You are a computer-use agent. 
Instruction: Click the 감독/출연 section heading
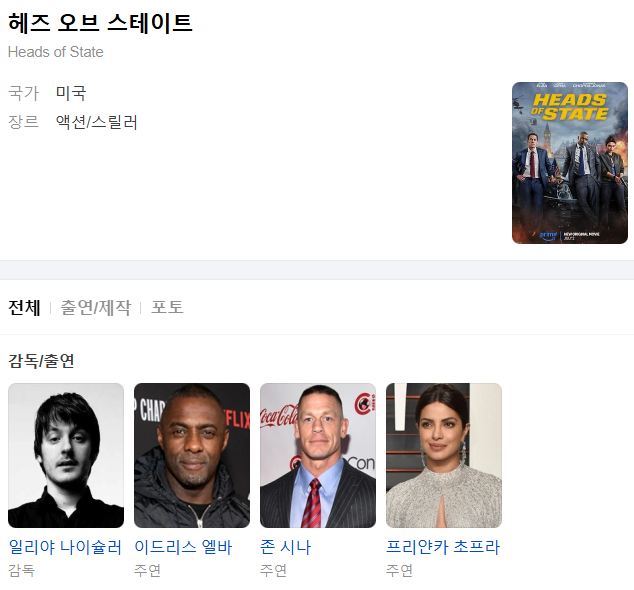(41, 361)
